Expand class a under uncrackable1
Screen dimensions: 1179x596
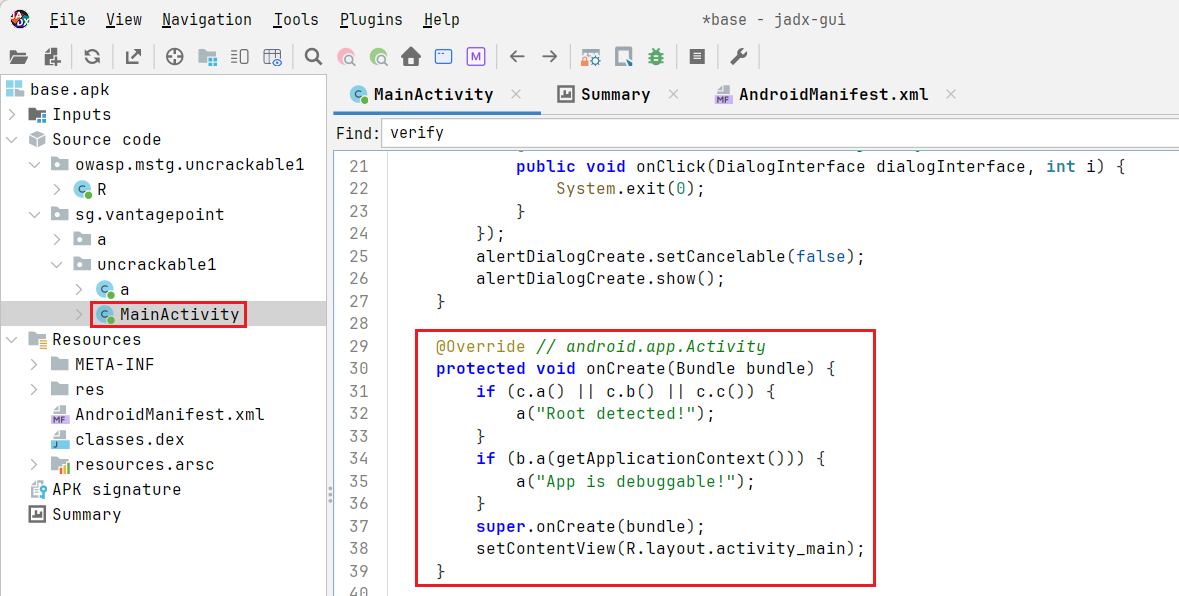pos(80,289)
